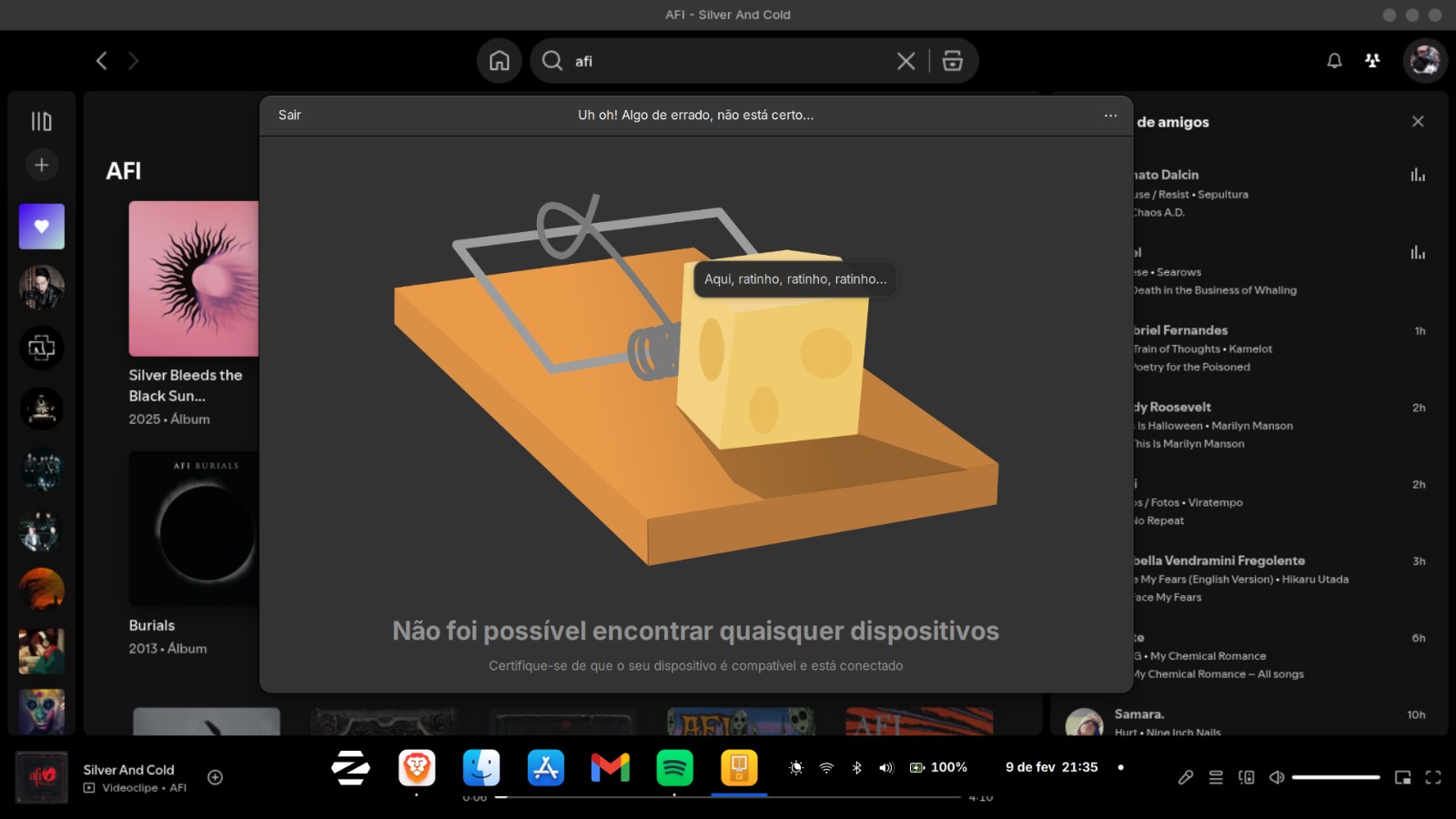Open Your Library from the sidebar
1456x819 pixels.
[41, 121]
